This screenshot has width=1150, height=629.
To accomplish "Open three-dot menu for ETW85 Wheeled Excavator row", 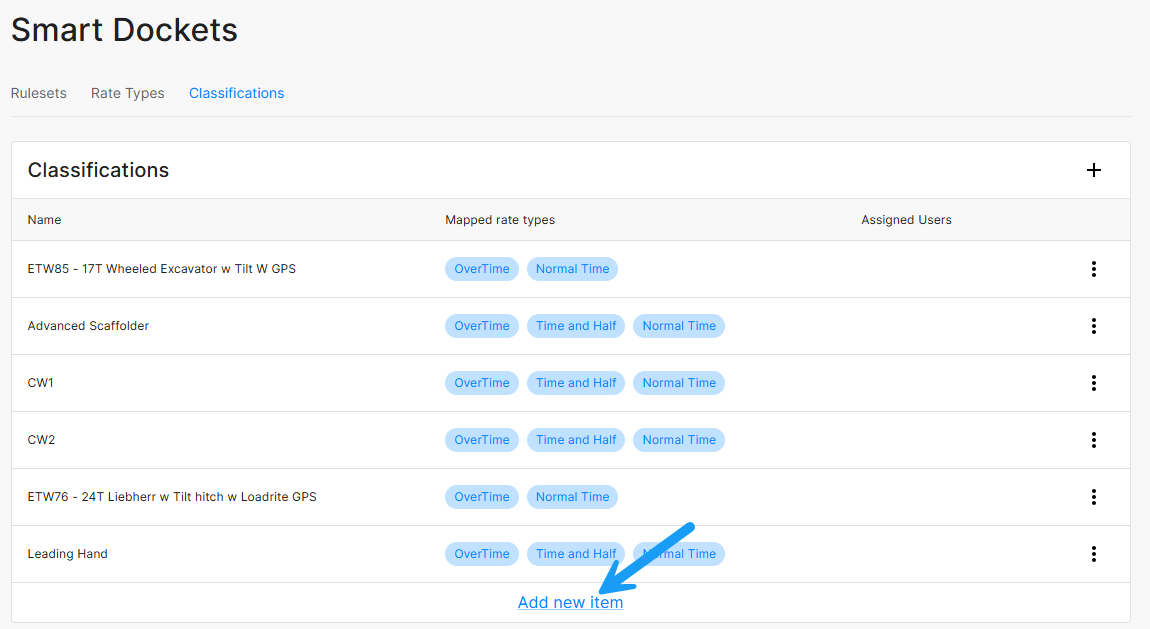I will (x=1094, y=269).
